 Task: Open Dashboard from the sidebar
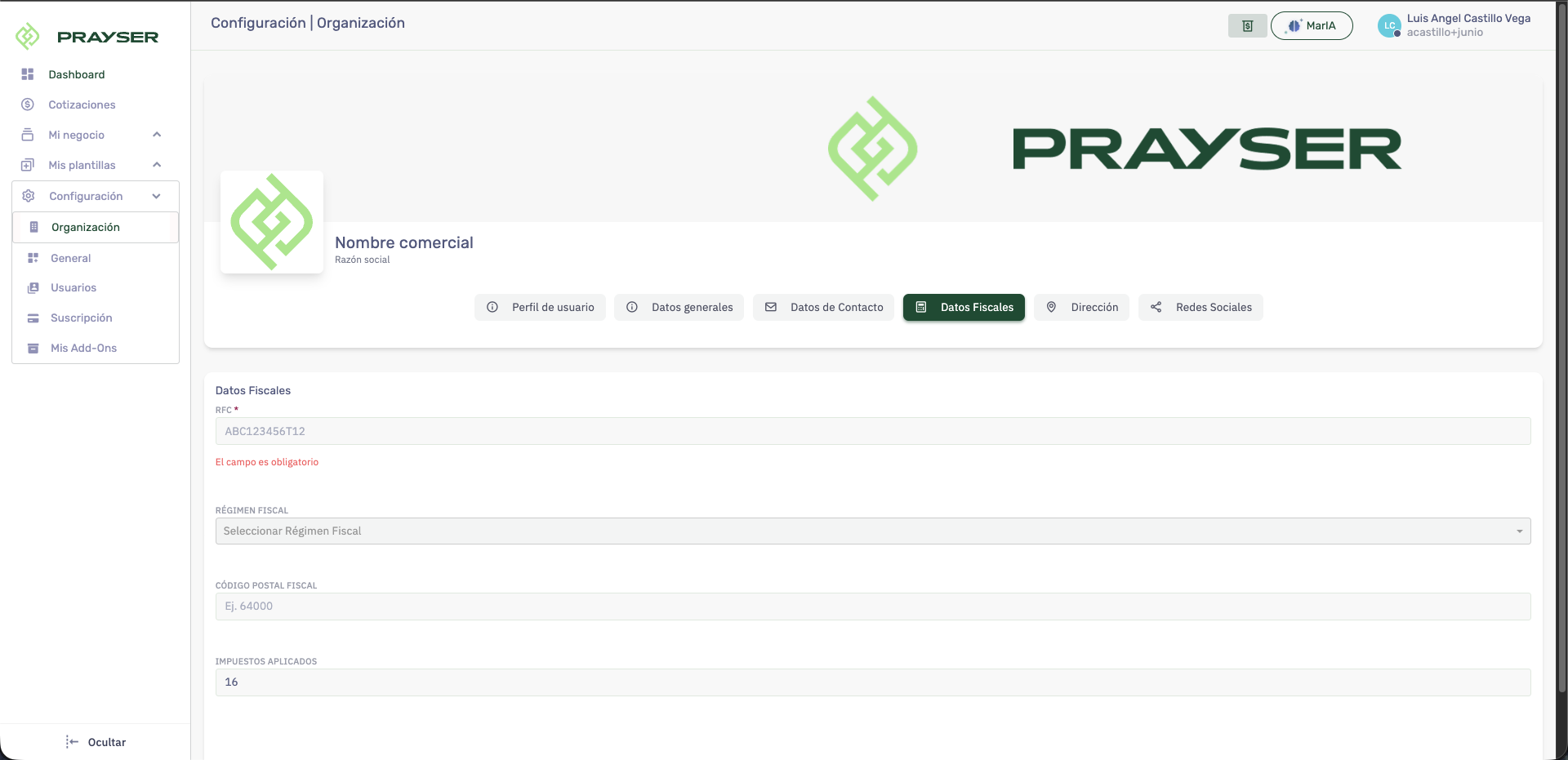tap(77, 74)
